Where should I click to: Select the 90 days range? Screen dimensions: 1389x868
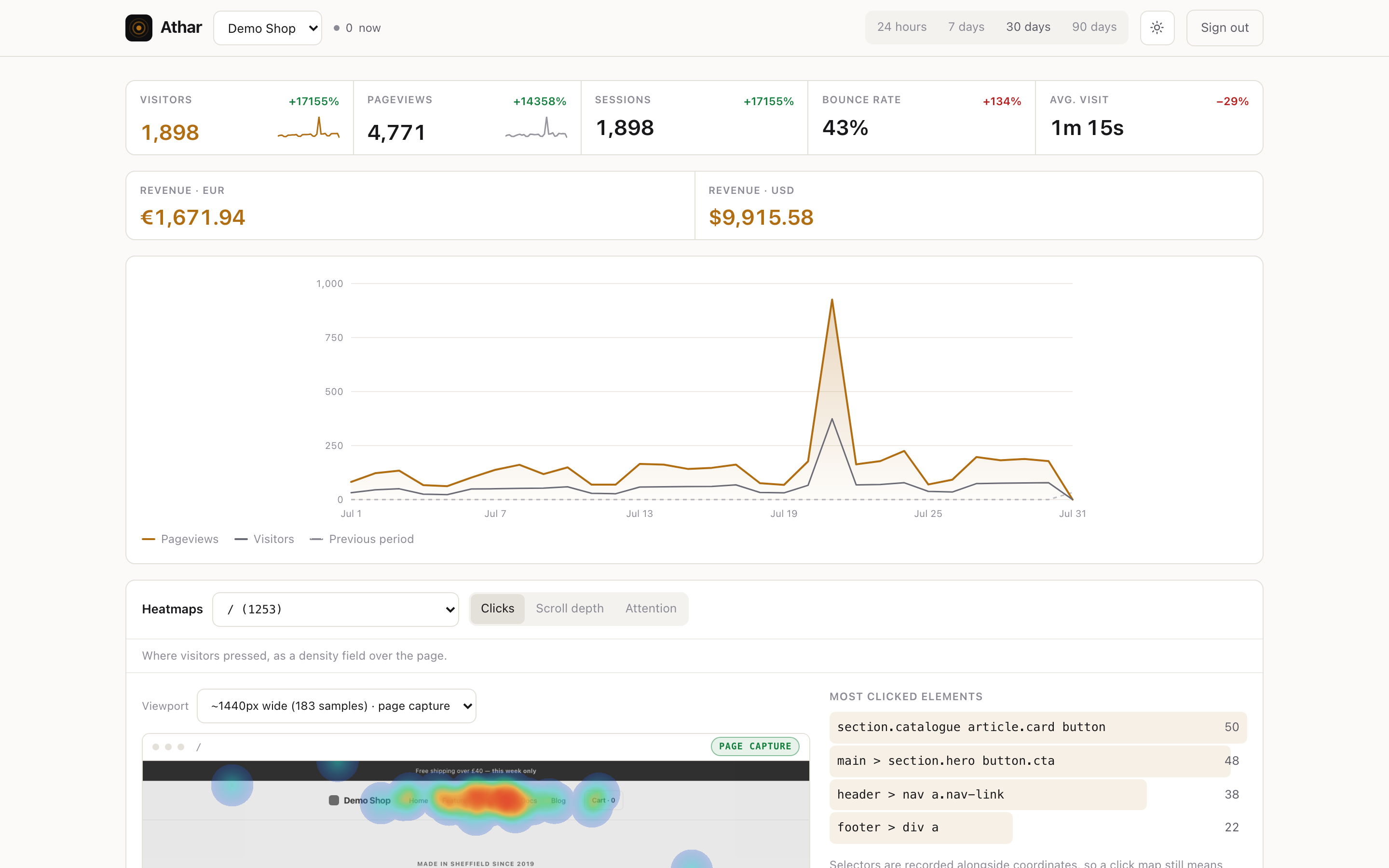point(1094,27)
